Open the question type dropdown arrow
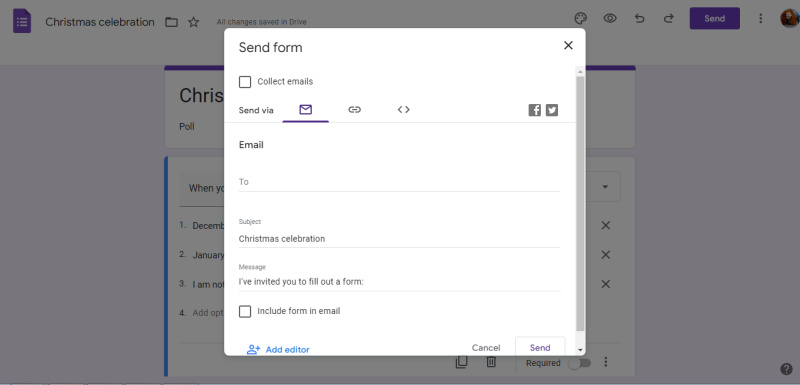The image size is (800, 385). tap(605, 187)
